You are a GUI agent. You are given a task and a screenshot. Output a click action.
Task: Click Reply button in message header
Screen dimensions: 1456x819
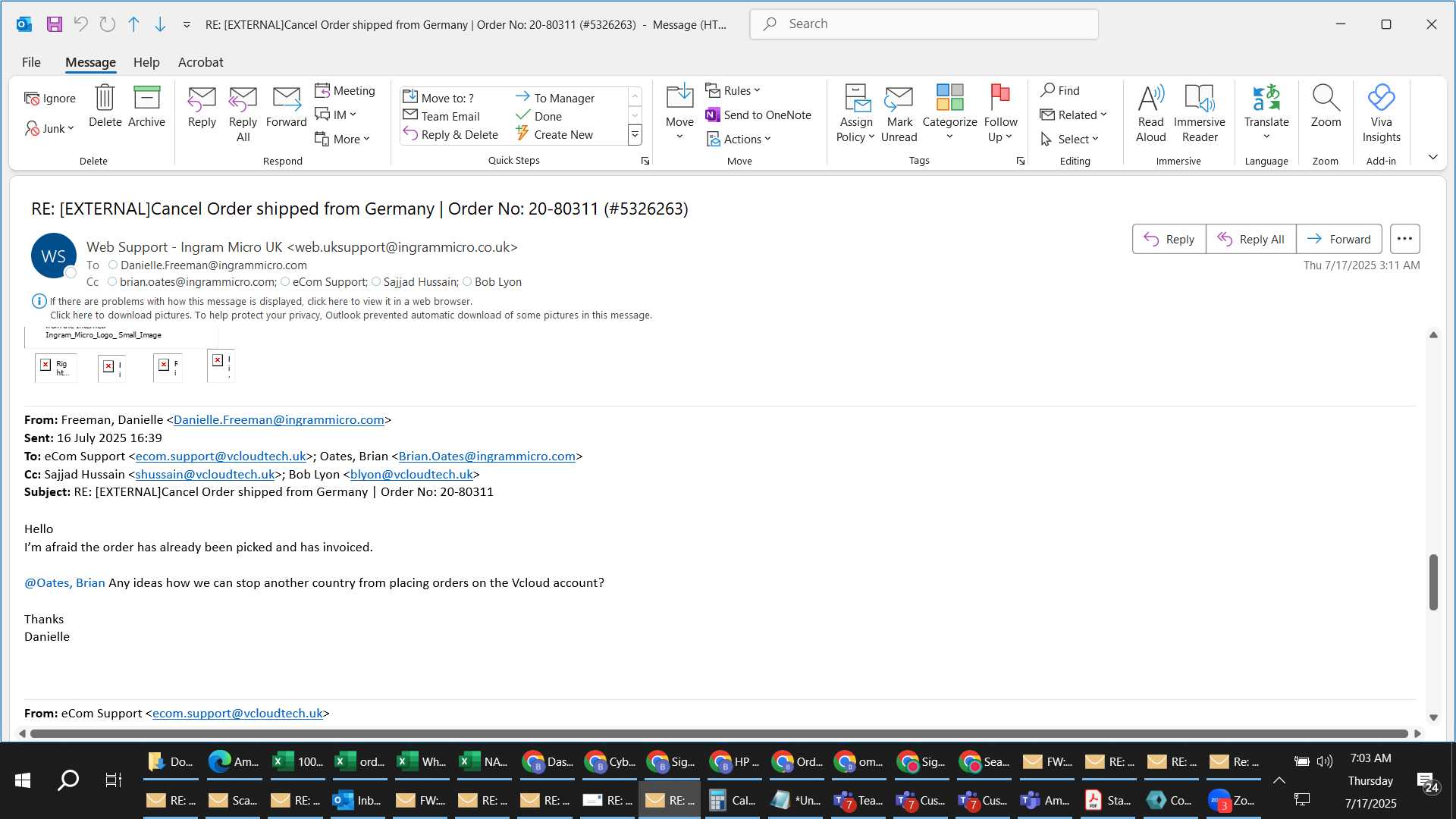pos(1169,239)
